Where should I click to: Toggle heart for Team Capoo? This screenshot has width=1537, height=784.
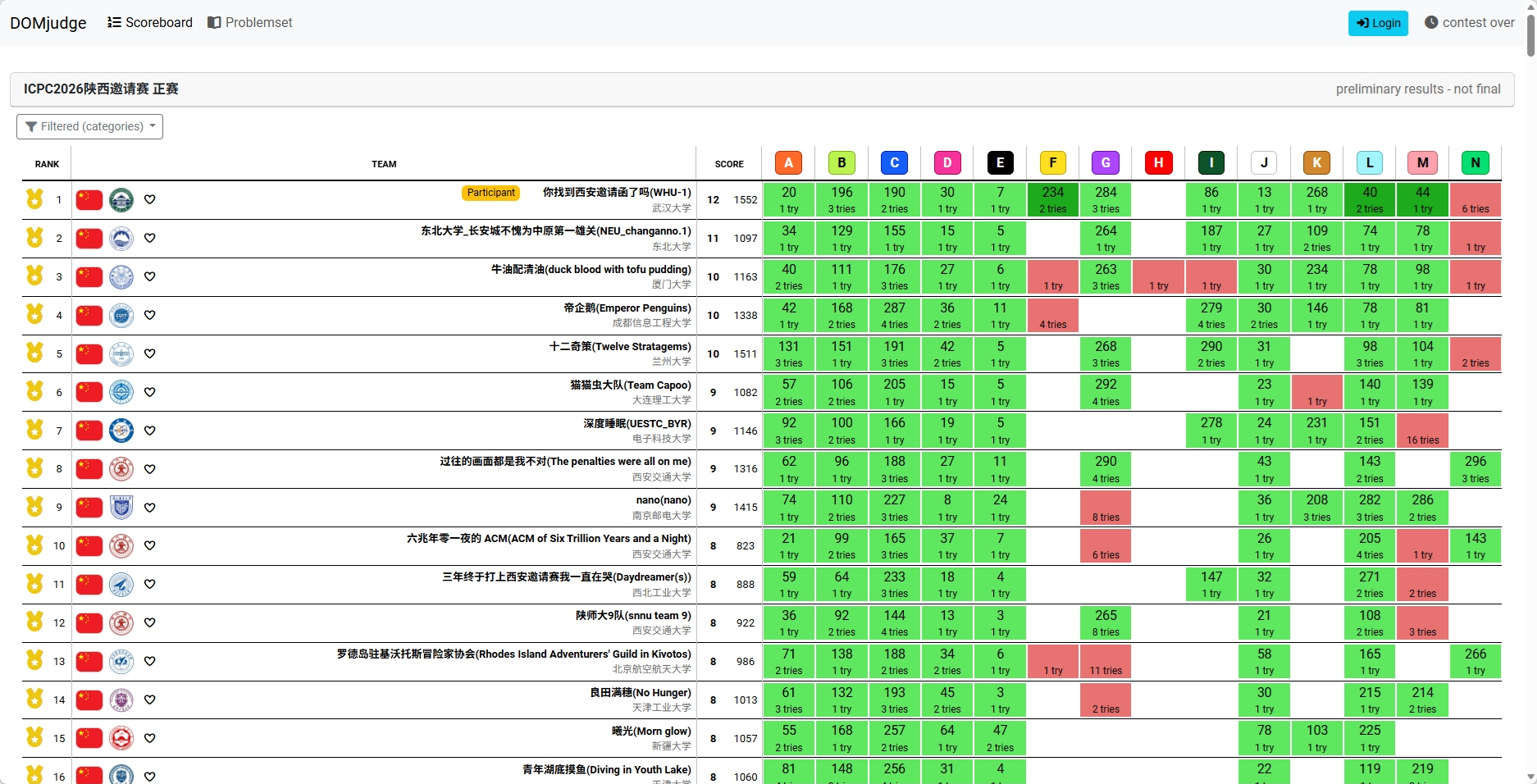pyautogui.click(x=149, y=392)
